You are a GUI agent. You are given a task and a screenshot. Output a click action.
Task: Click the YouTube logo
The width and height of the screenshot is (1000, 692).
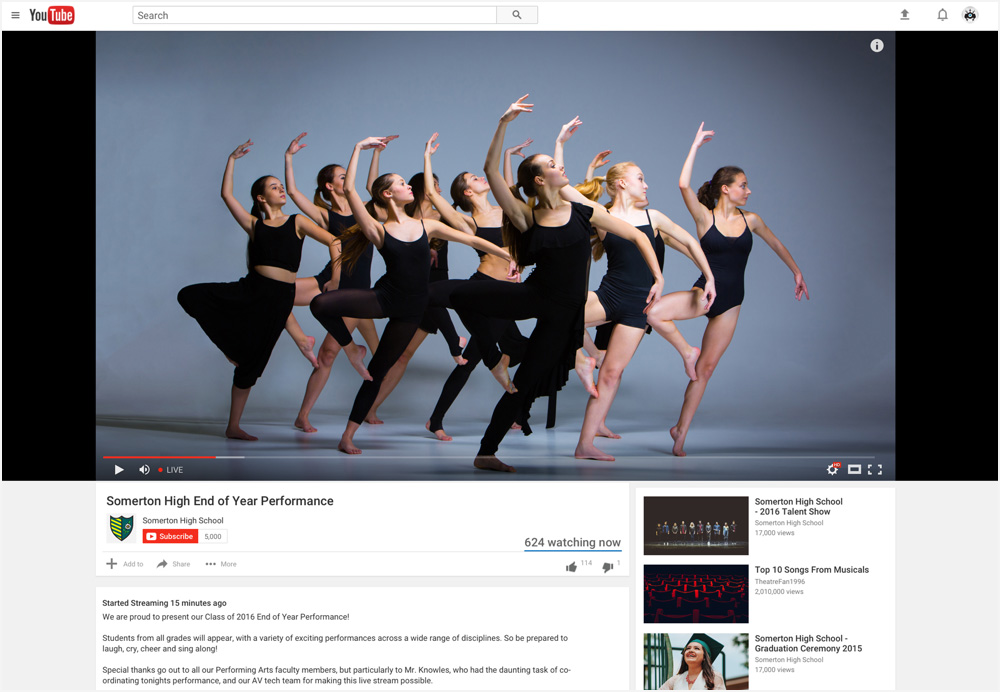click(52, 15)
